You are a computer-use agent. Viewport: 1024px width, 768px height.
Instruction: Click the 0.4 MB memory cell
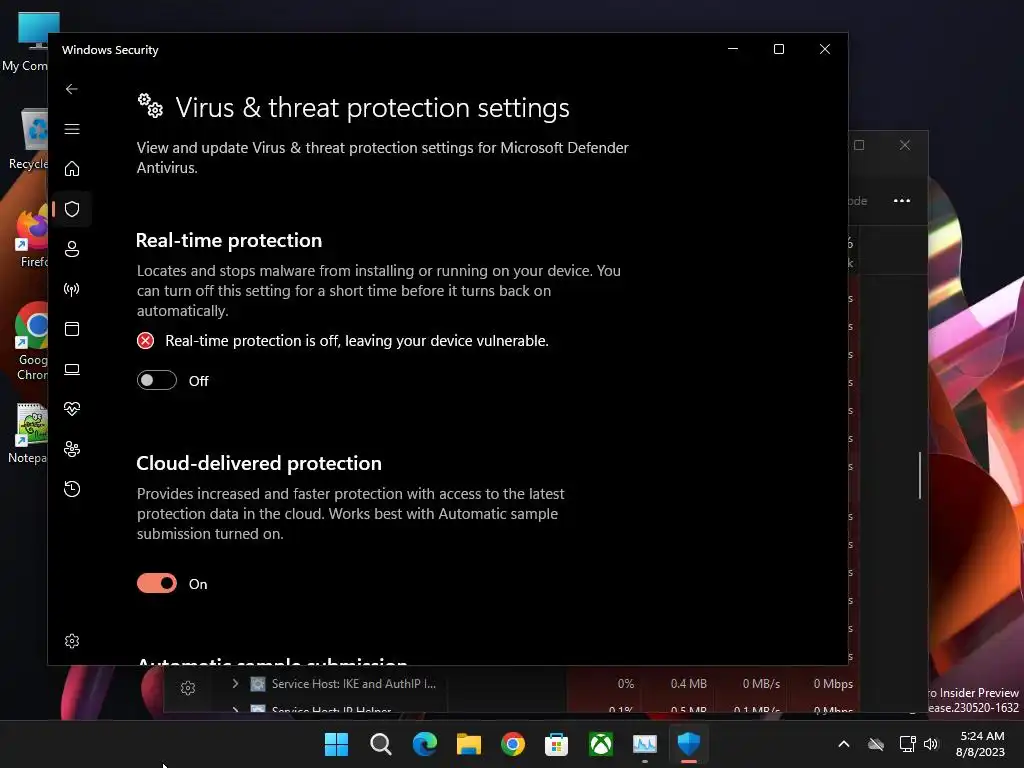(x=688, y=684)
